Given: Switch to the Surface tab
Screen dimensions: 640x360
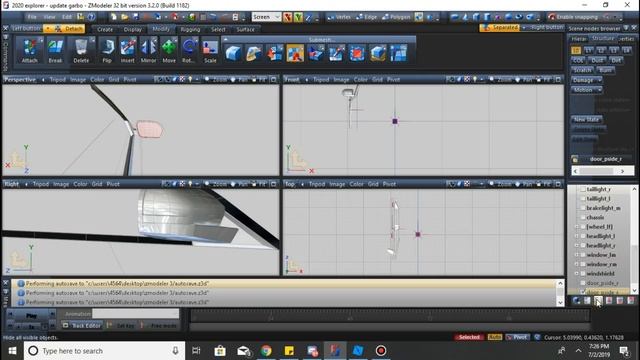Looking at the screenshot, I should (x=245, y=29).
